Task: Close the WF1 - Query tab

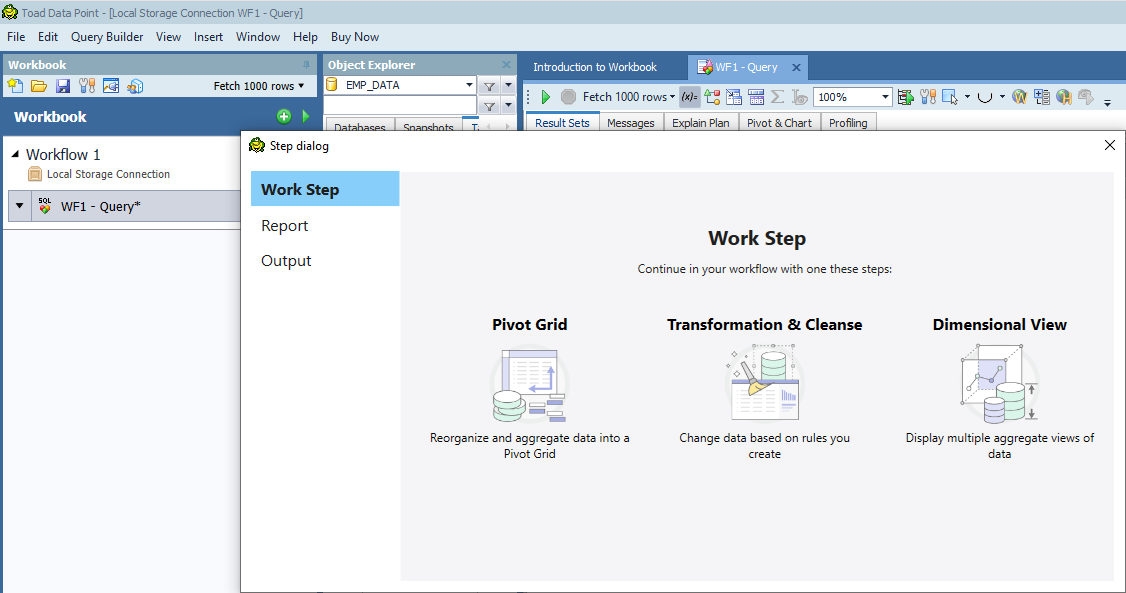Action: click(796, 67)
